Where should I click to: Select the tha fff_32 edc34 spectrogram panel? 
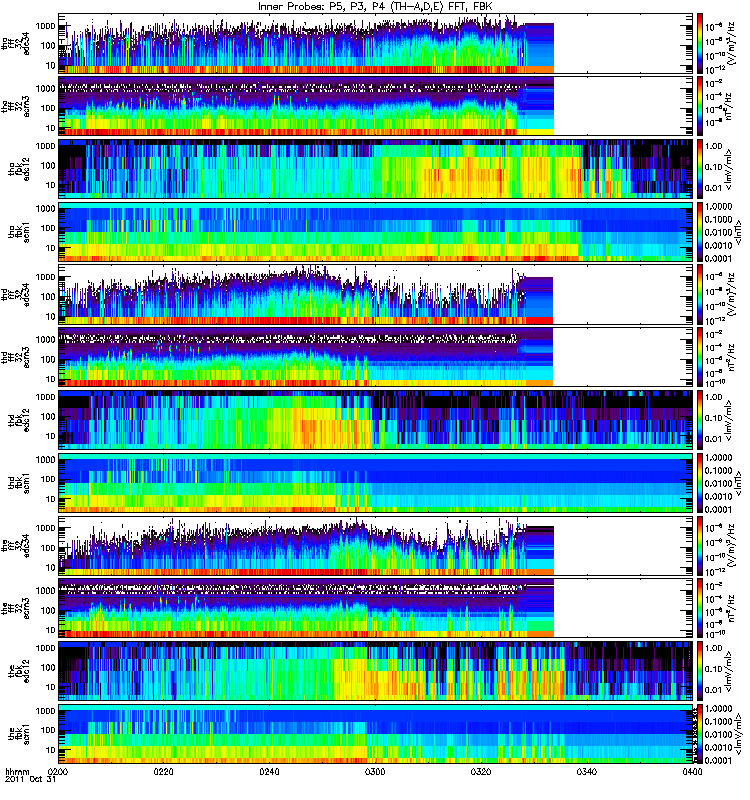[375, 43]
